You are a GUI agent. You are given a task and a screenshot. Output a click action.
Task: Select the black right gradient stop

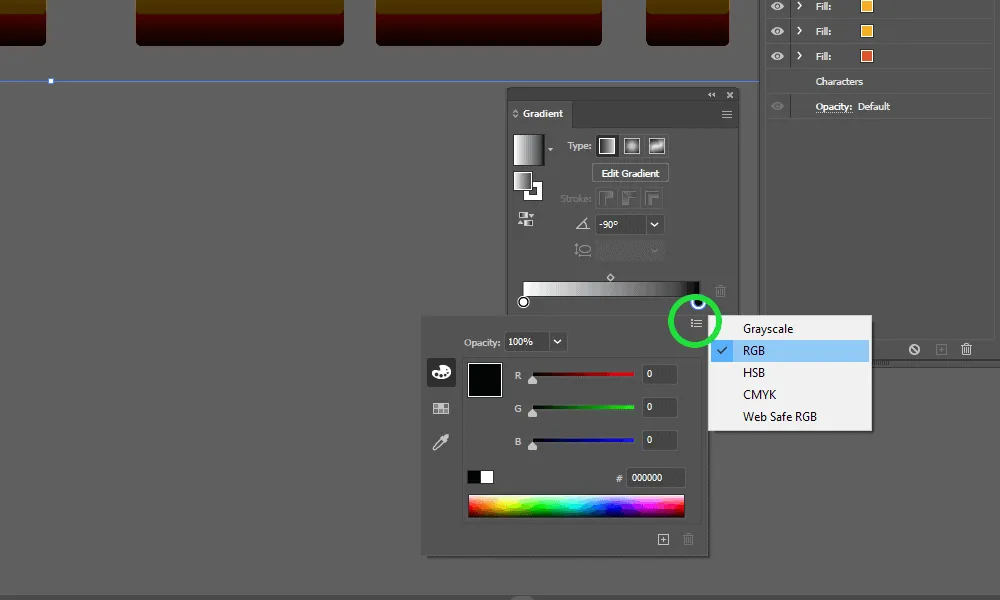pos(698,303)
